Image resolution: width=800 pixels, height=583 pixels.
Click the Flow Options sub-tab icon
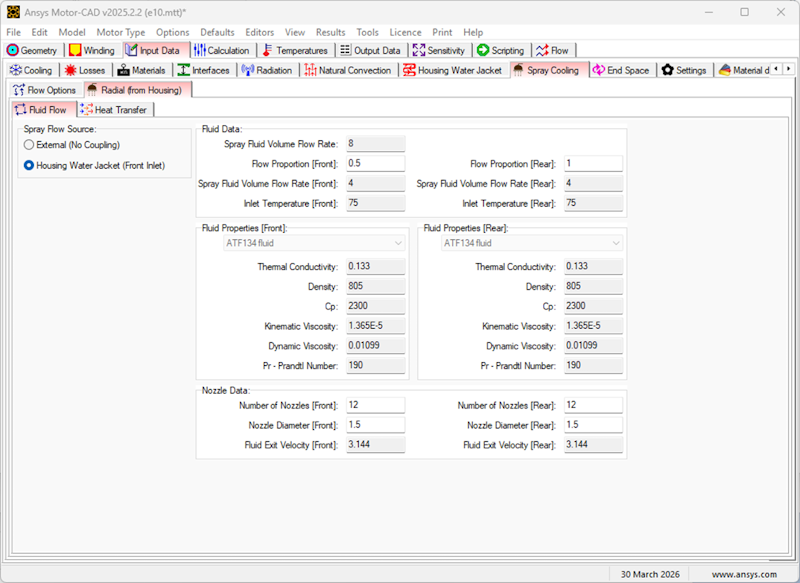tap(19, 90)
